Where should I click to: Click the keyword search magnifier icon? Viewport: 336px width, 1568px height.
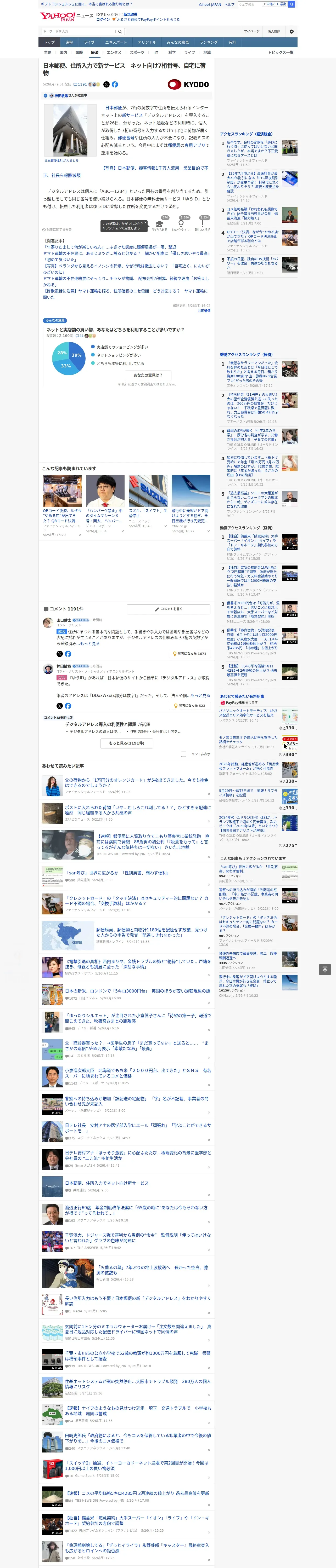coord(120,32)
